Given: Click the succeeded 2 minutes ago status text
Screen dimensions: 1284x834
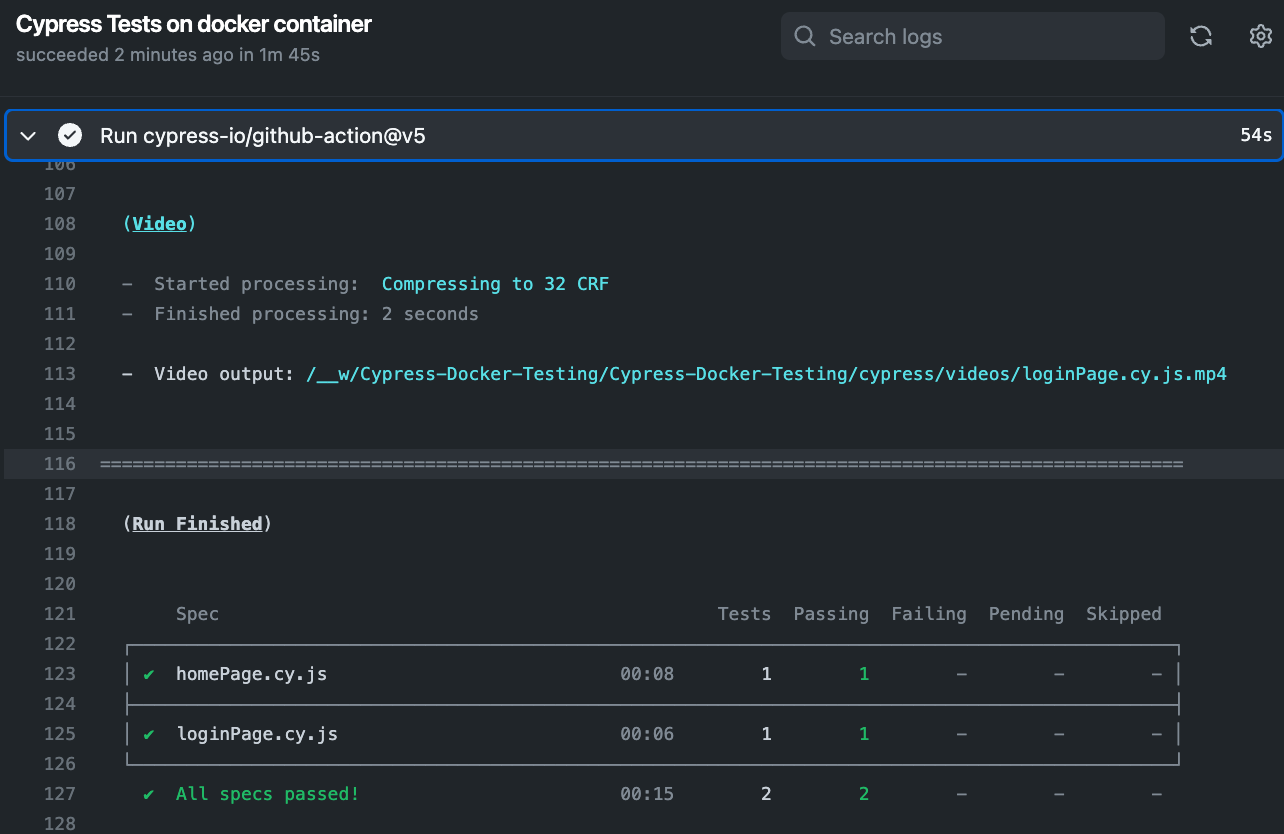Looking at the screenshot, I should [167, 55].
